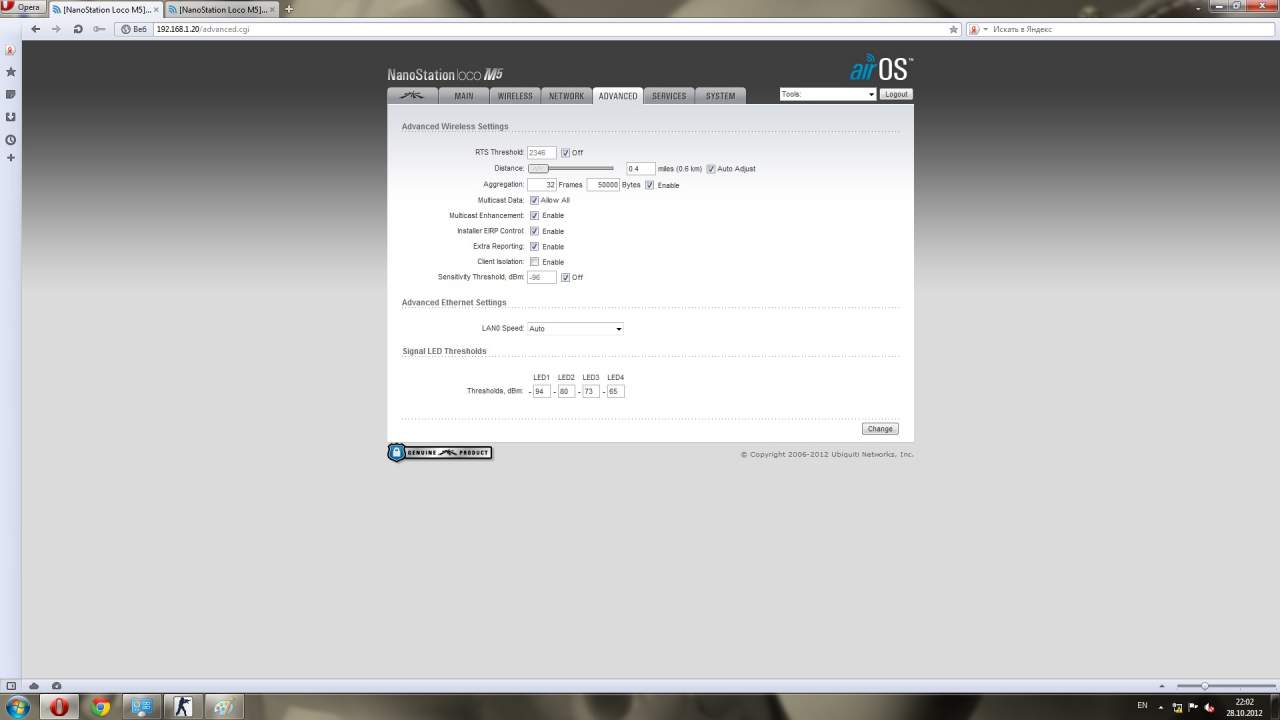Toggle the Sensitivity Threshold Off checkbox
Image resolution: width=1280 pixels, height=720 pixels.
click(x=565, y=277)
